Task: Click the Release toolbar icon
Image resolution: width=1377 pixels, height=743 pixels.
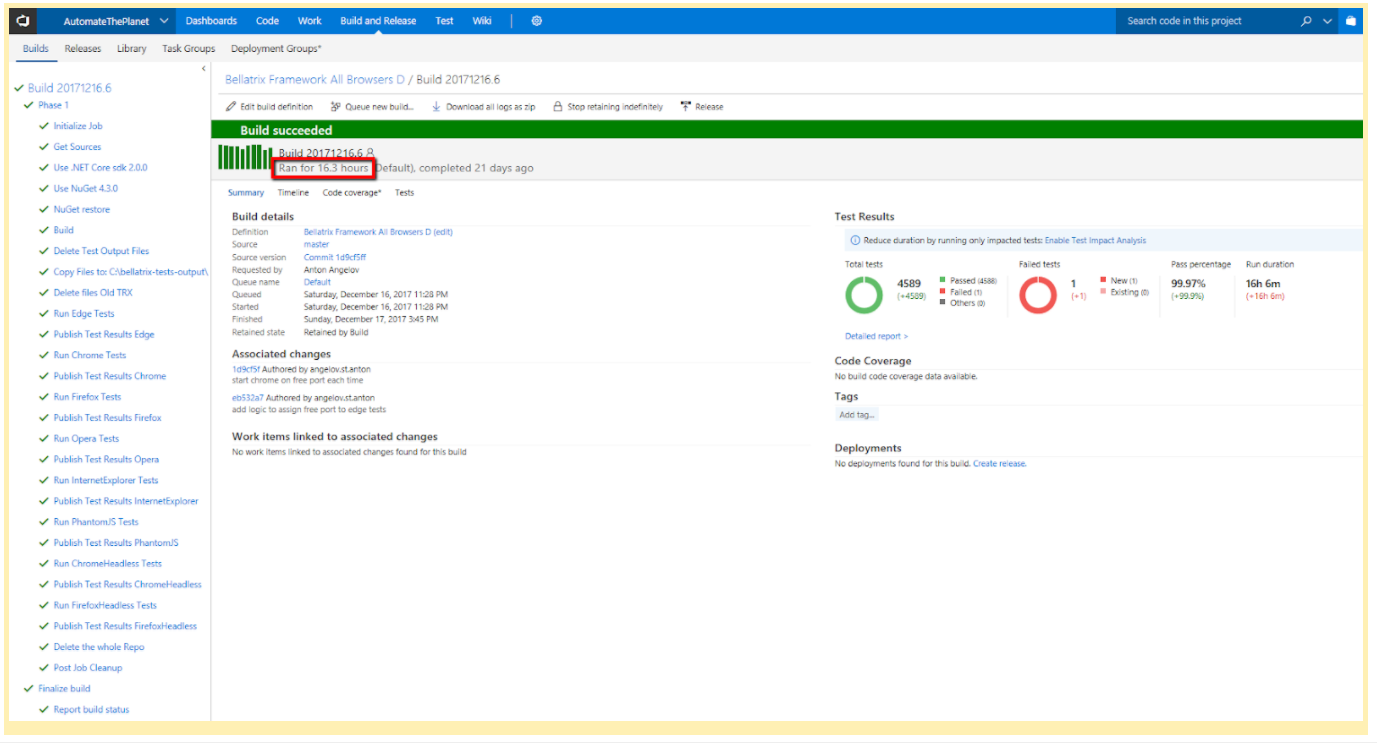Action: tap(685, 107)
